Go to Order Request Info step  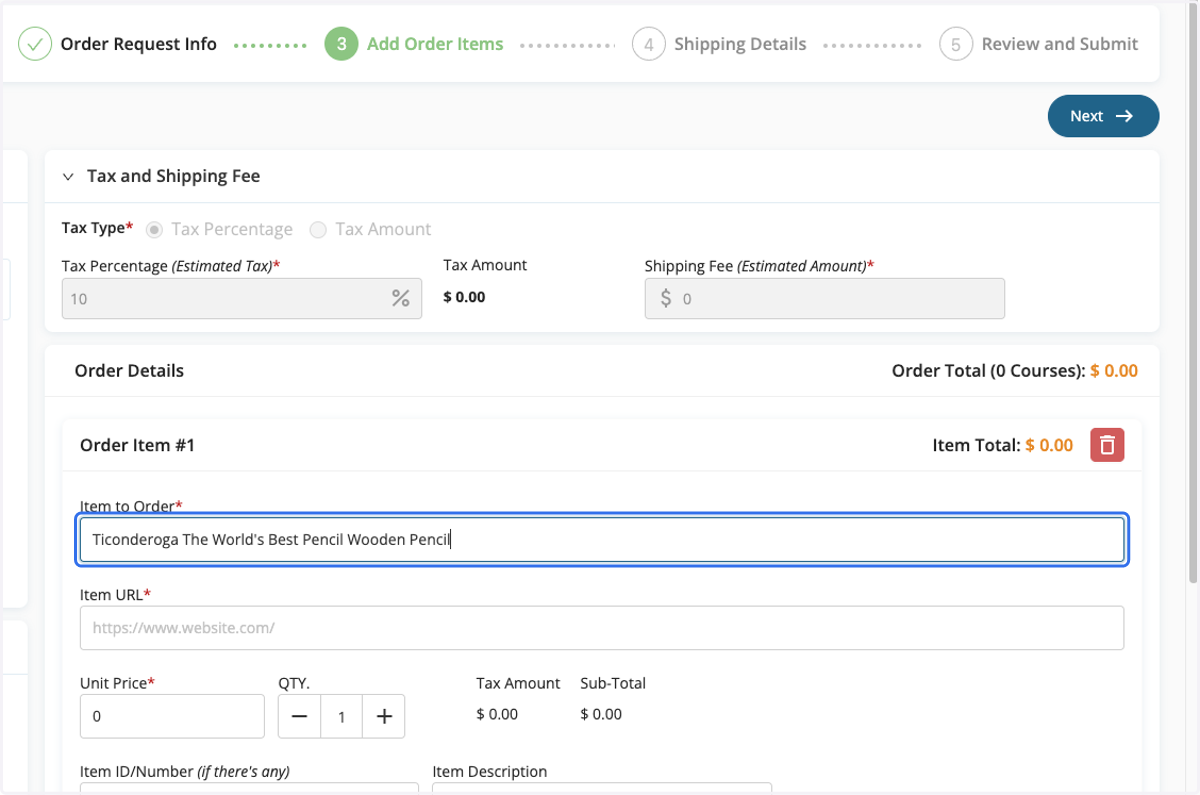click(x=139, y=44)
